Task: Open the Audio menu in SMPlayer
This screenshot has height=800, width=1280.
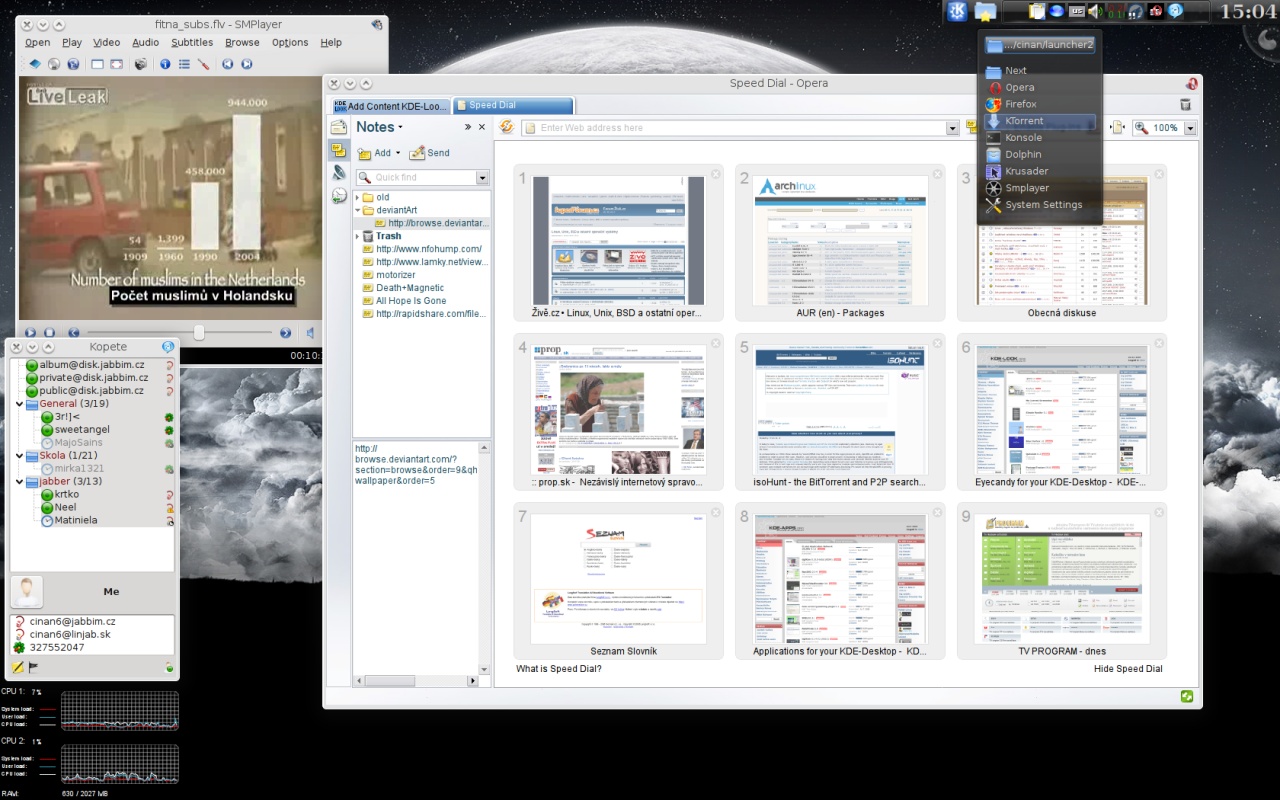Action: click(146, 42)
